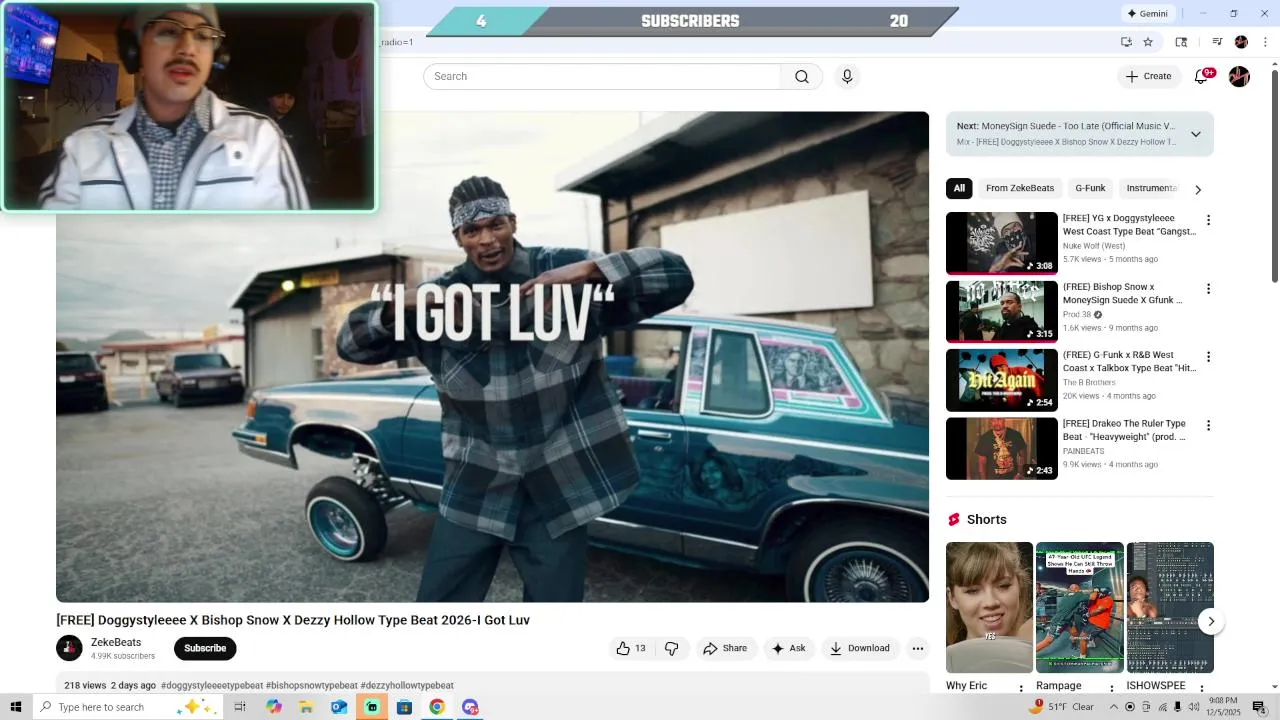Image resolution: width=1280 pixels, height=720 pixels.
Task: Open YouTube notifications bell
Action: click(1202, 77)
